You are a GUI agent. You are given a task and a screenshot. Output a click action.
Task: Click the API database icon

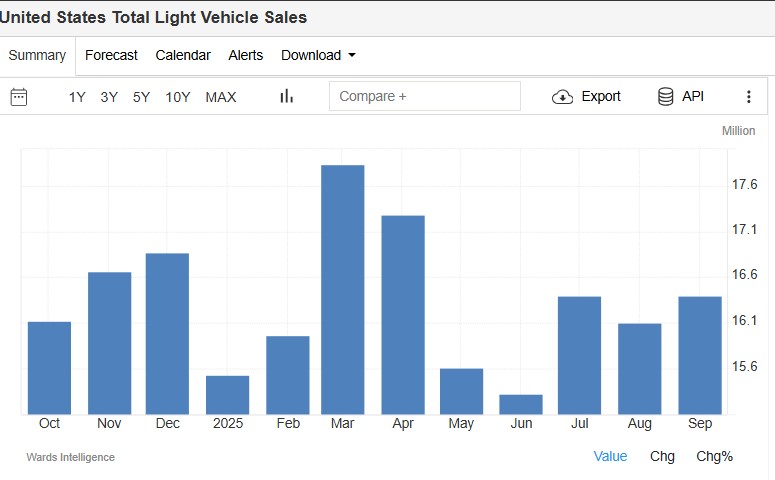pyautogui.click(x=666, y=97)
